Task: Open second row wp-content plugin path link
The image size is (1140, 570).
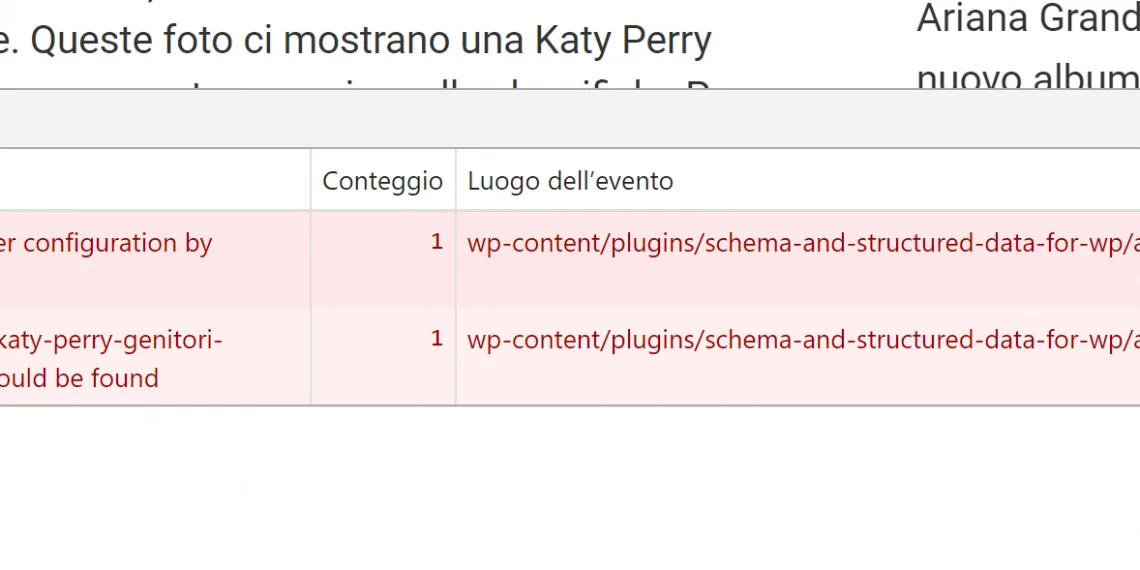Action: pos(802,340)
